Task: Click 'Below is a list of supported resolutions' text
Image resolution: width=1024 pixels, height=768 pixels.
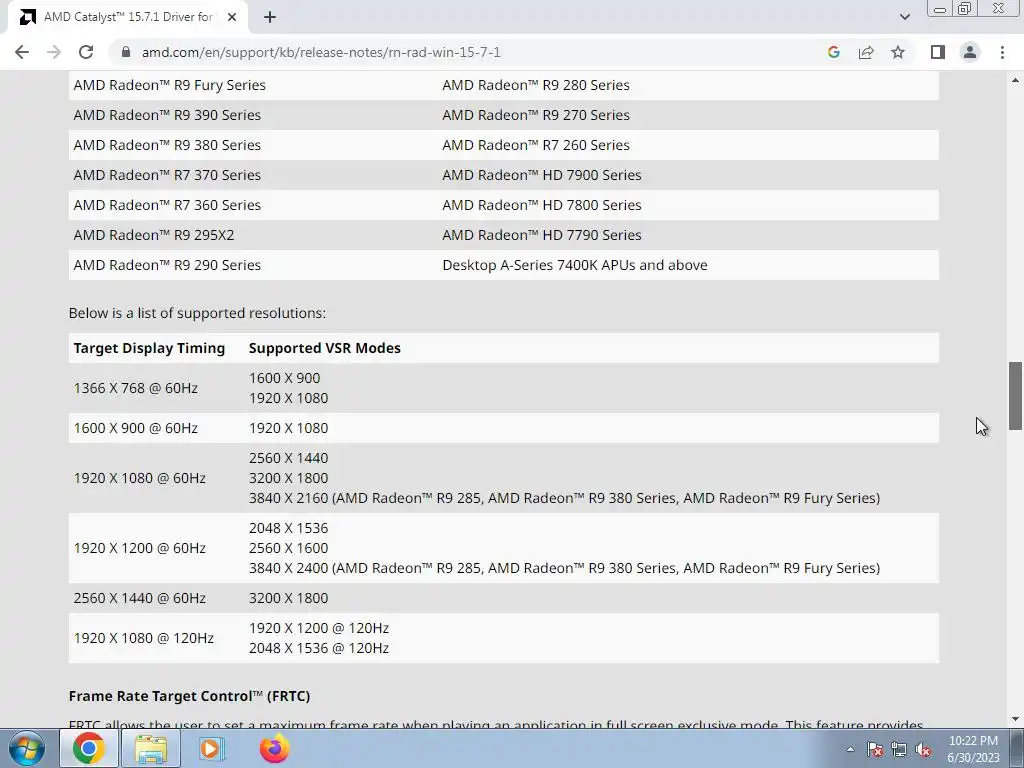Action: [197, 313]
